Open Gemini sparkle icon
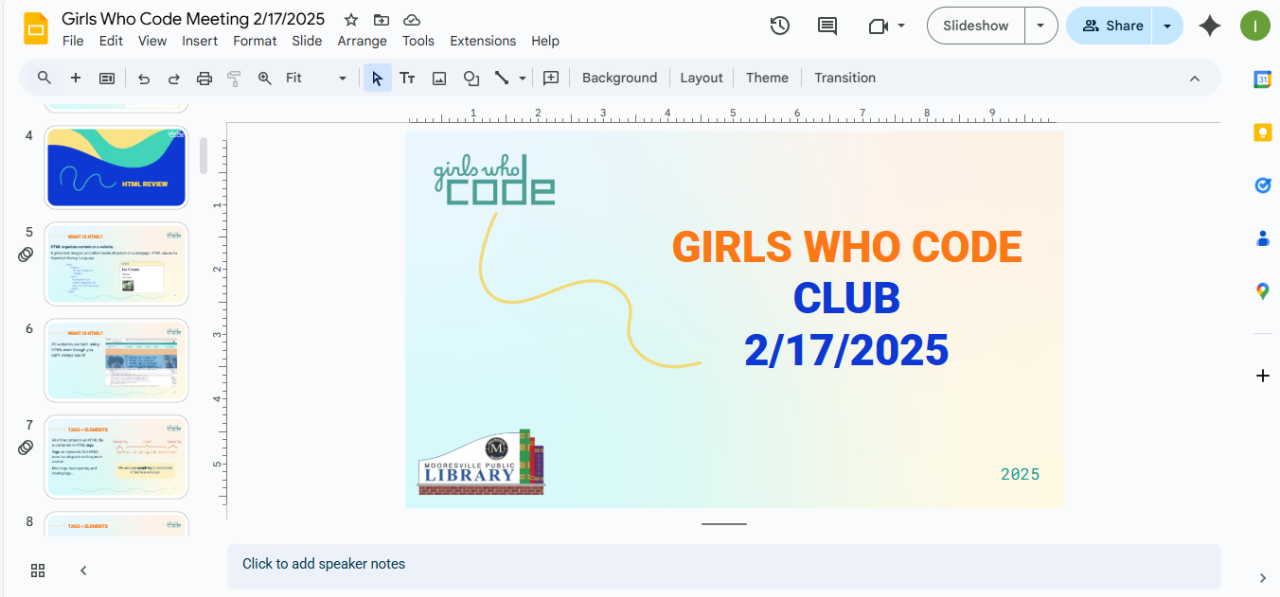1280x597 pixels. pyautogui.click(x=1210, y=26)
